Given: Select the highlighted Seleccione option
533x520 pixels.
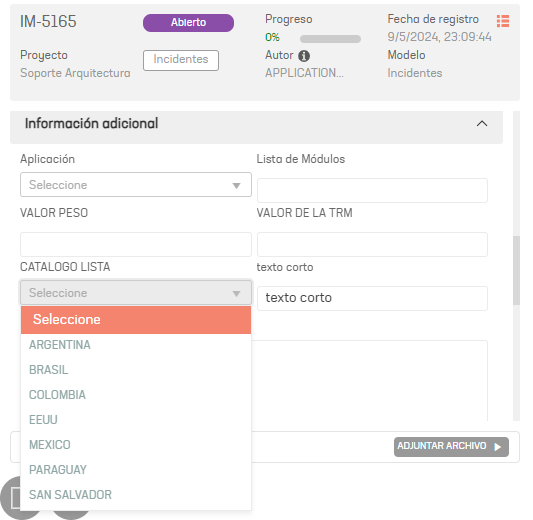Looking at the screenshot, I should (x=136, y=320).
